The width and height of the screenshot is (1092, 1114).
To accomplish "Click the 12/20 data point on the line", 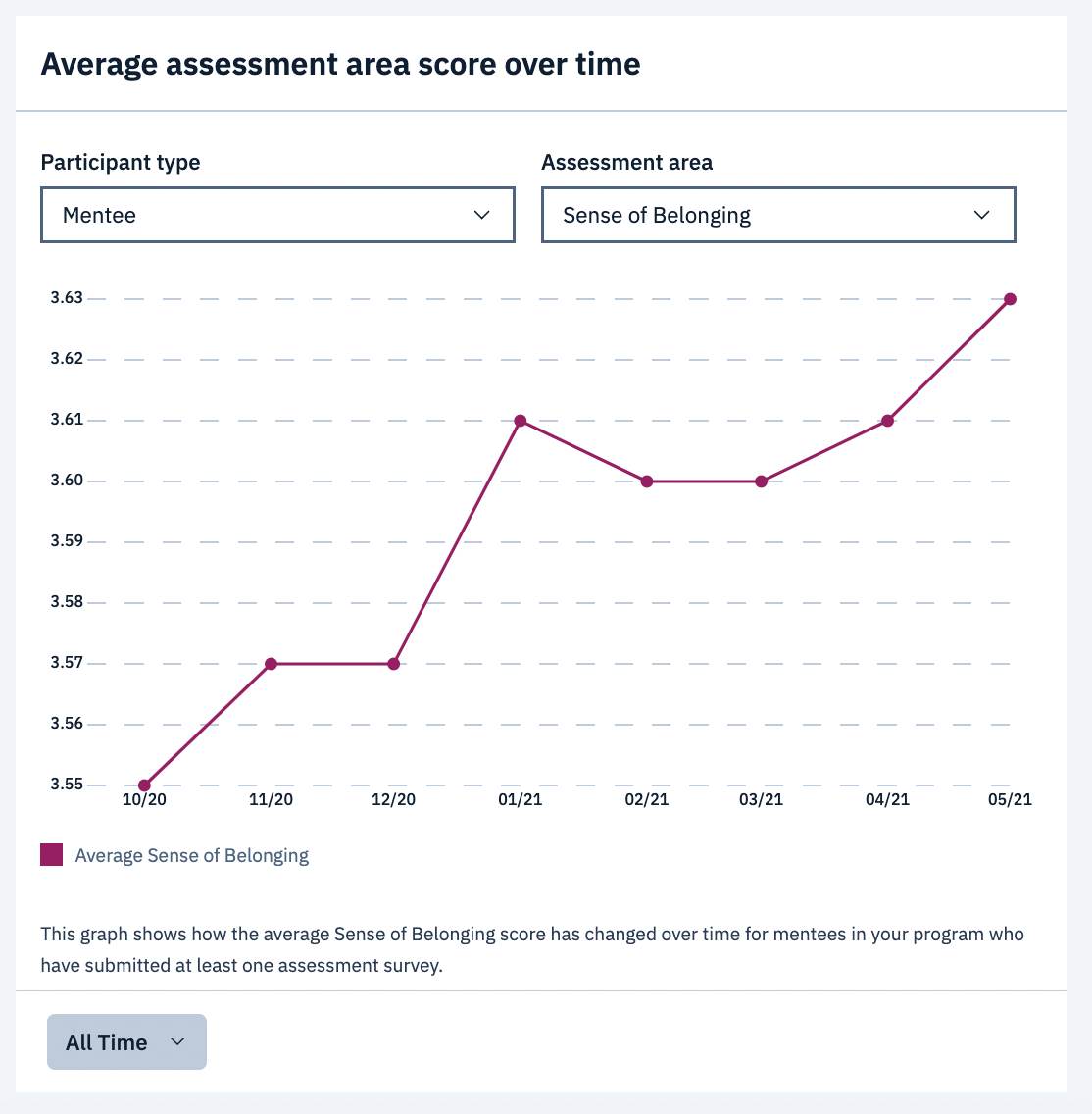I will [394, 664].
